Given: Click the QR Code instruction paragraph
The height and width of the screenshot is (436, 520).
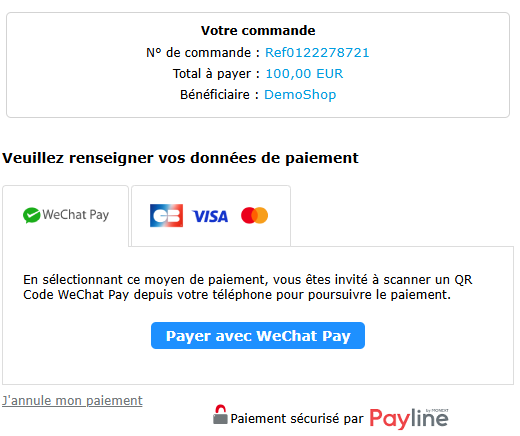Looking at the screenshot, I should point(248,287).
